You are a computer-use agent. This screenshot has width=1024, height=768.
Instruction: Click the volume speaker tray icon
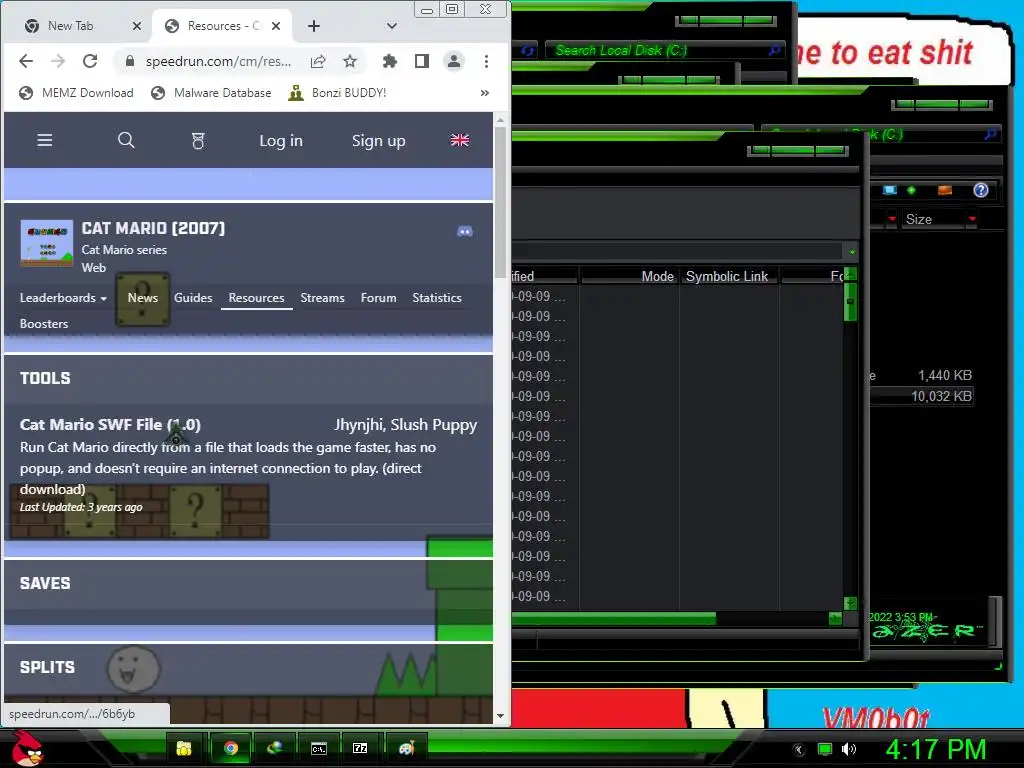[848, 749]
